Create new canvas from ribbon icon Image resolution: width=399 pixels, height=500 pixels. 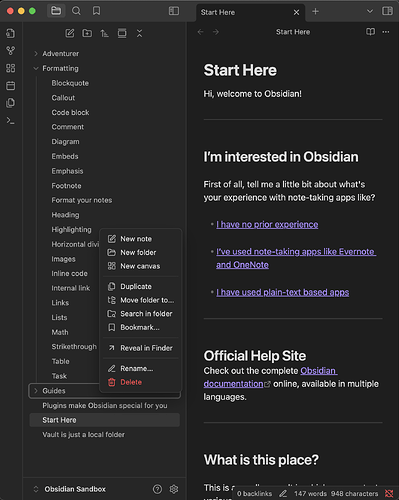11,68
